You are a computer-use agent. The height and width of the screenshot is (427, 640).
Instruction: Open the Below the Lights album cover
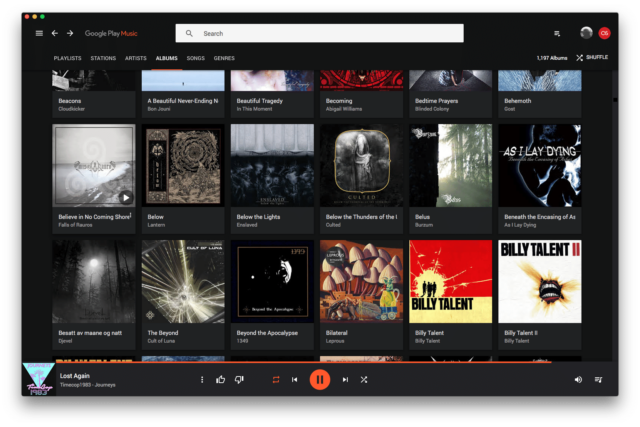point(272,165)
